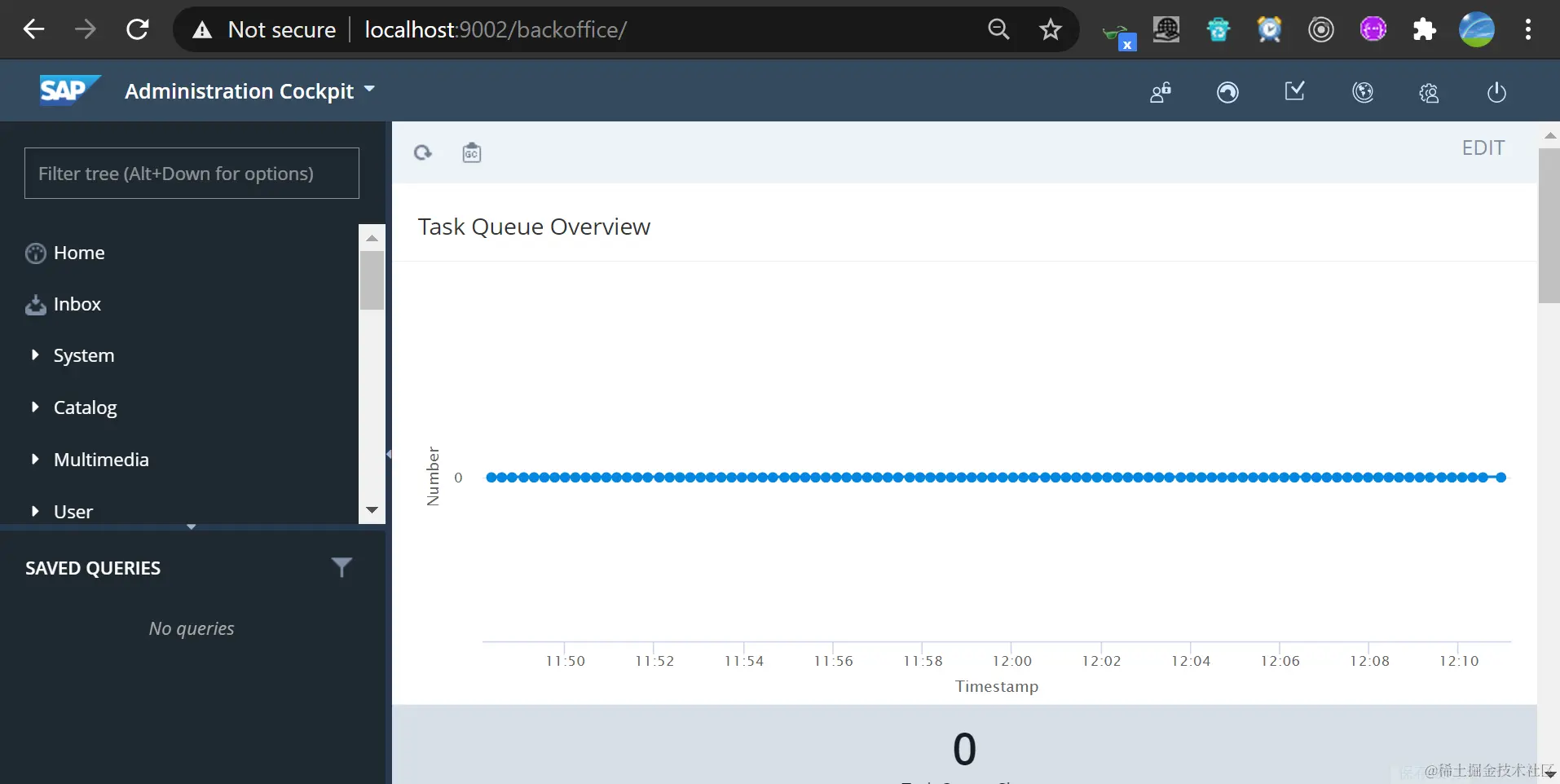Click the alarm clock extension icon
The width and height of the screenshot is (1560, 784).
[1269, 30]
